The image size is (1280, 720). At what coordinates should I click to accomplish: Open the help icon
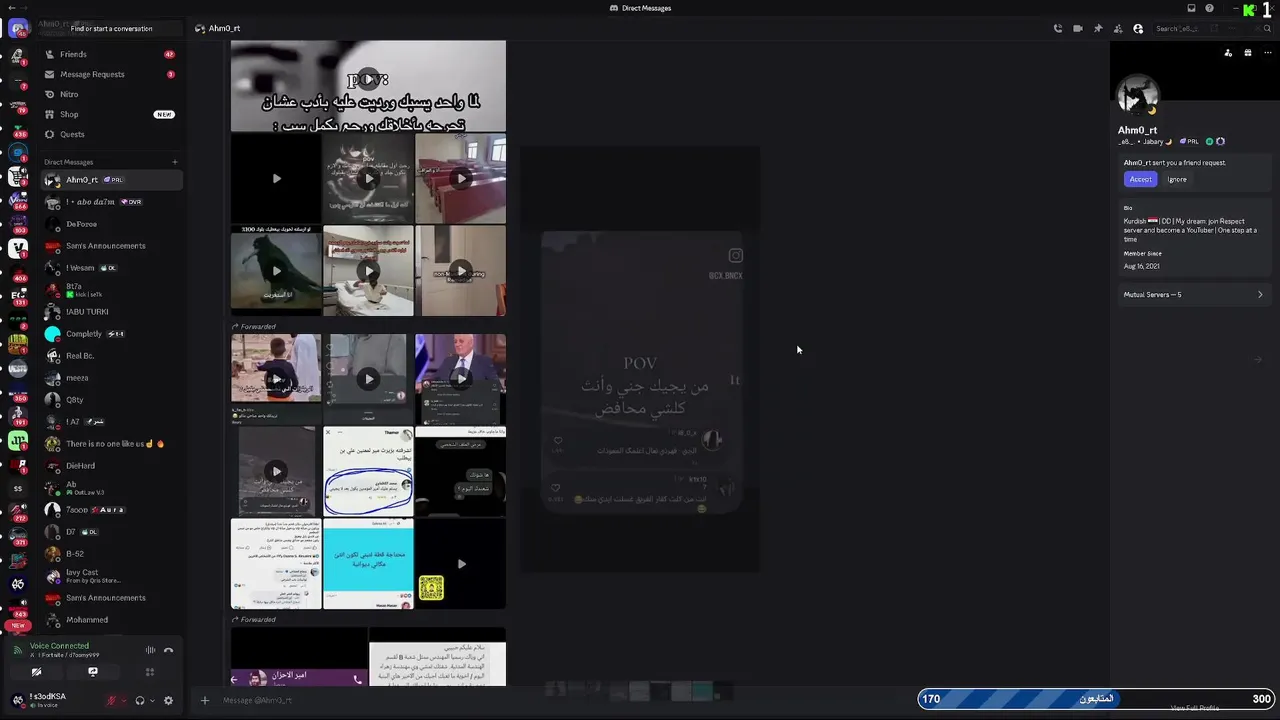pyautogui.click(x=1209, y=8)
